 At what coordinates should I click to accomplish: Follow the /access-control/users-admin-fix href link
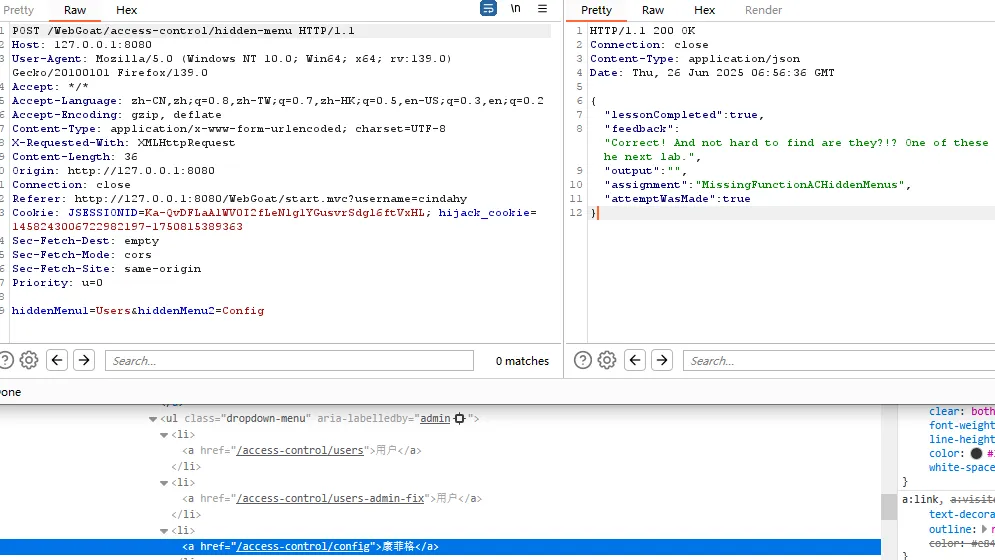[331, 498]
